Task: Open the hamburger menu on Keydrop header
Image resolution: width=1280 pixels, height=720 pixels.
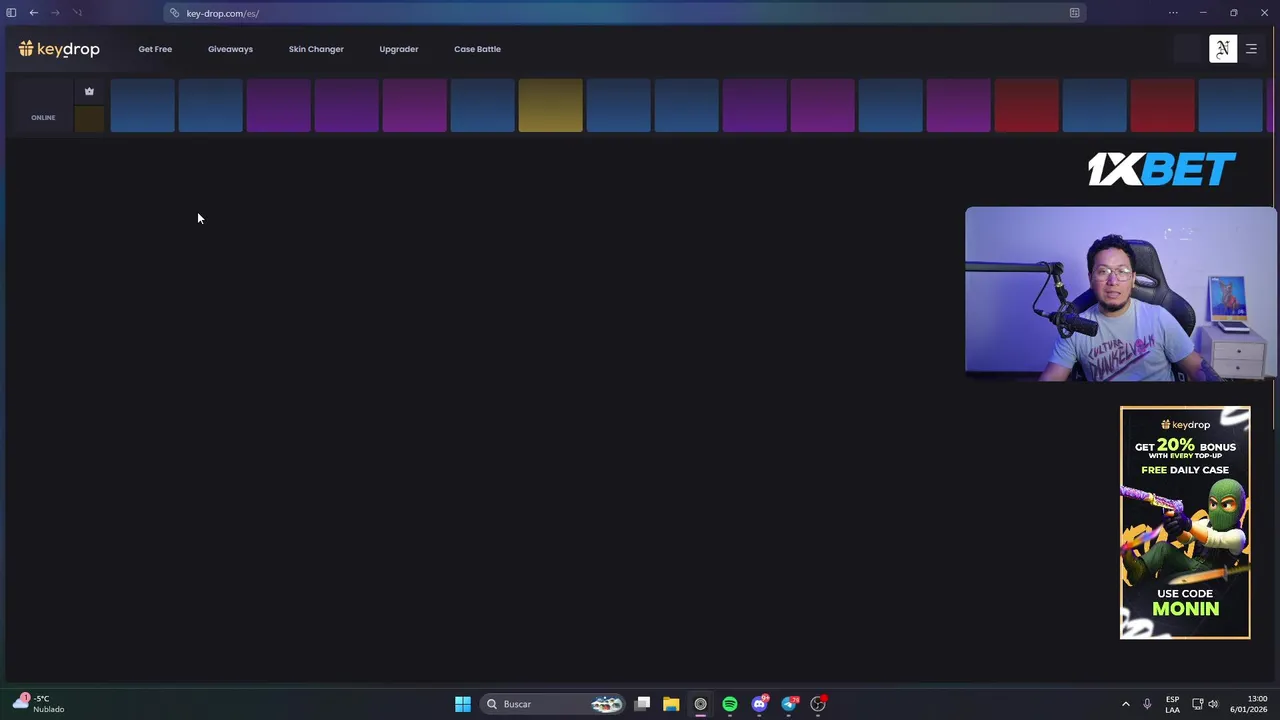Action: tap(1251, 49)
